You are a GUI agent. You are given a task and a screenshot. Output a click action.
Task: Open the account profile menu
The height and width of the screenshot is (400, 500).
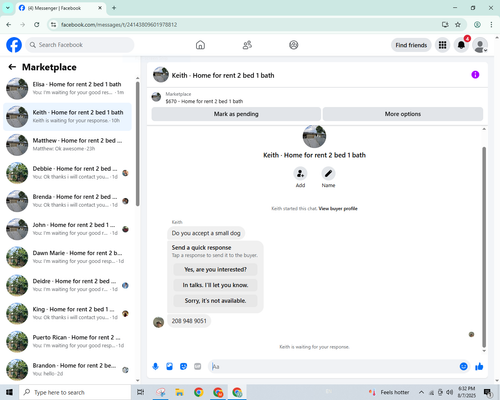pos(480,45)
